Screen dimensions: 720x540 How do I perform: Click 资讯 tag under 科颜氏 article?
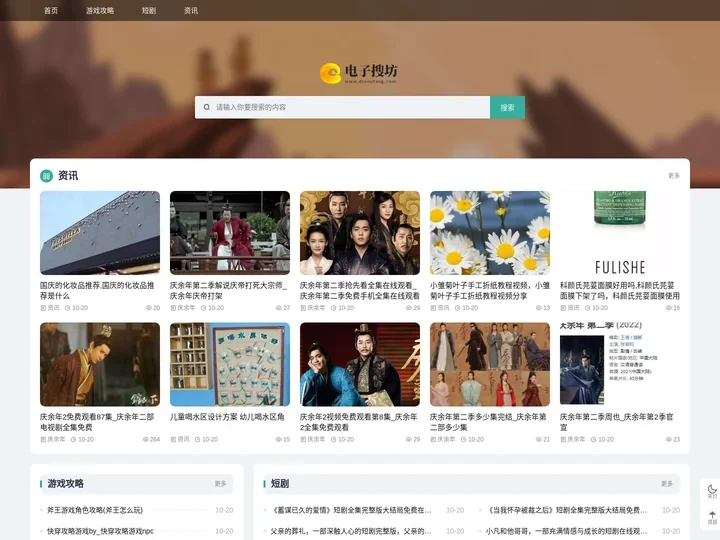point(570,308)
